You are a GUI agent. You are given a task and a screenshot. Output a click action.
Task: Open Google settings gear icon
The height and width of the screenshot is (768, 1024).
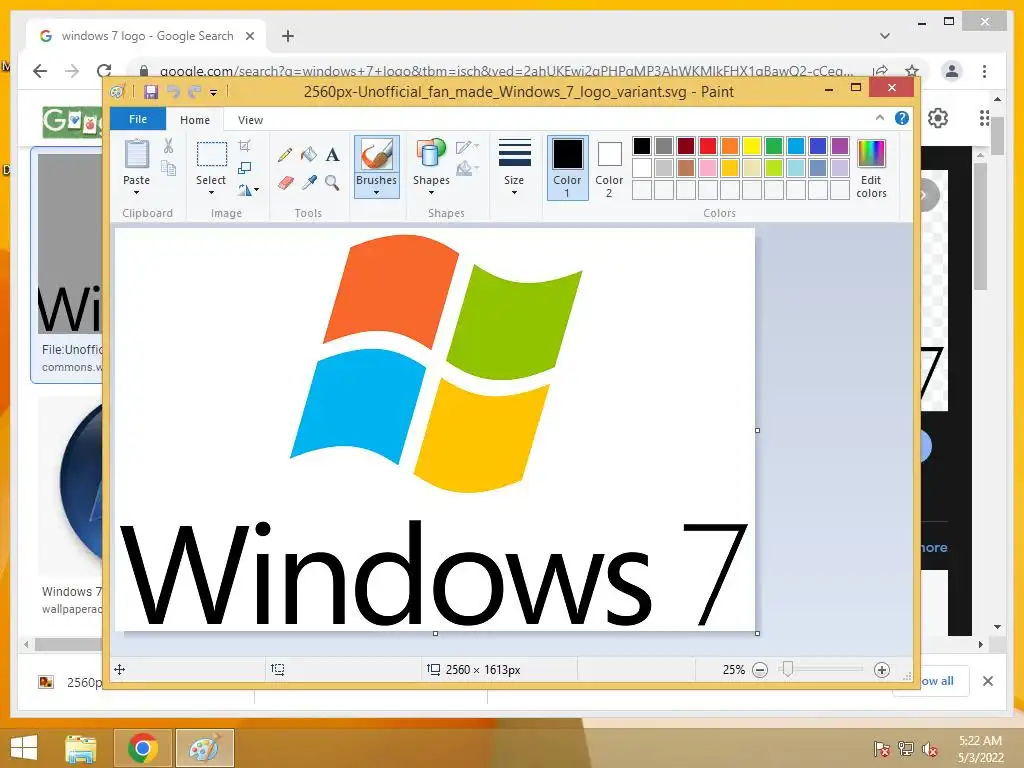coord(938,118)
